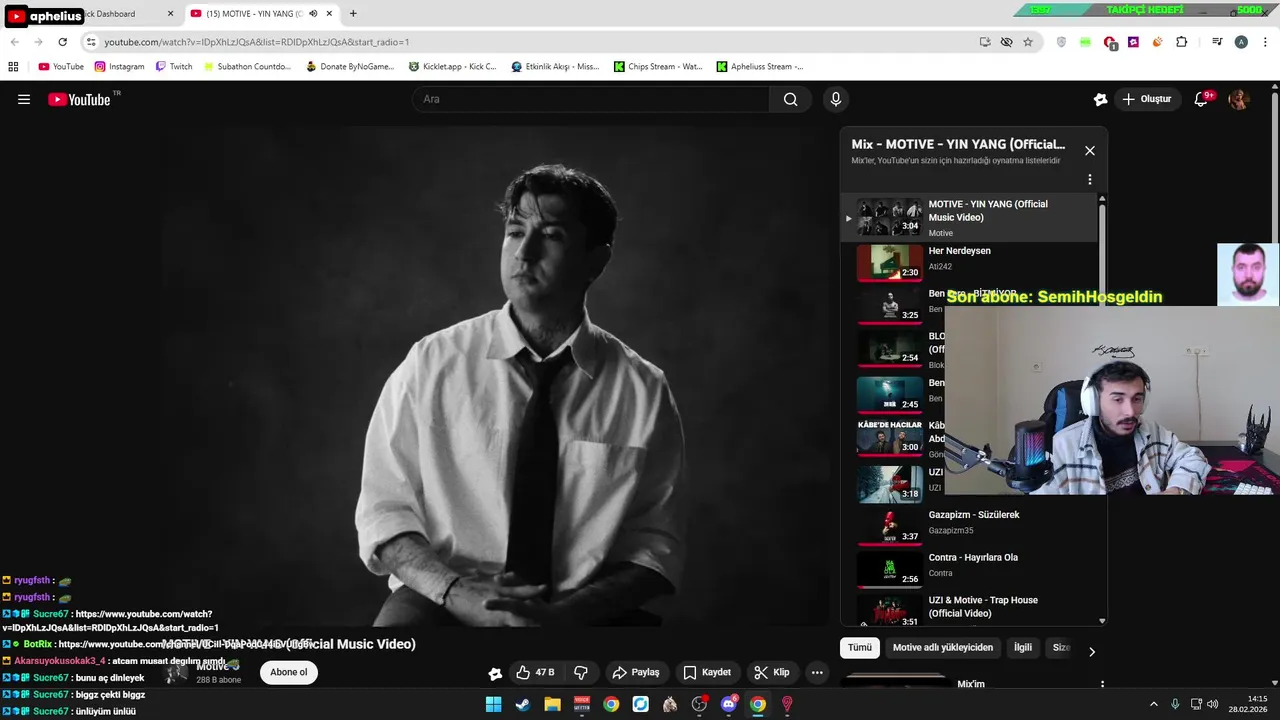Play Gazapizm - Süzülerek from playlist
Screen dimensions: 1280x720
pos(970,526)
